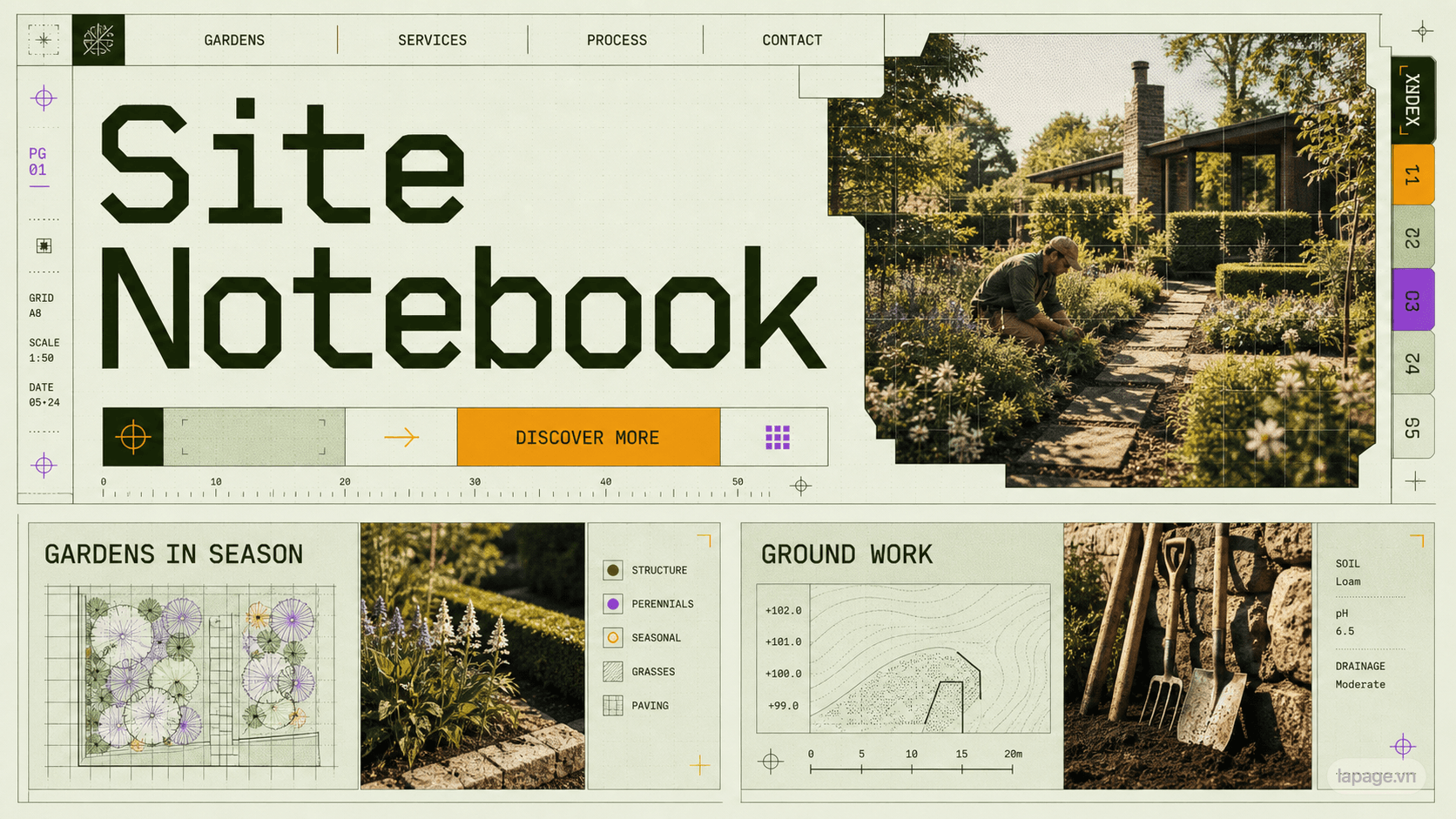The width and height of the screenshot is (1456, 819).
Task: Click the GRID A8 label
Action: pos(41,305)
